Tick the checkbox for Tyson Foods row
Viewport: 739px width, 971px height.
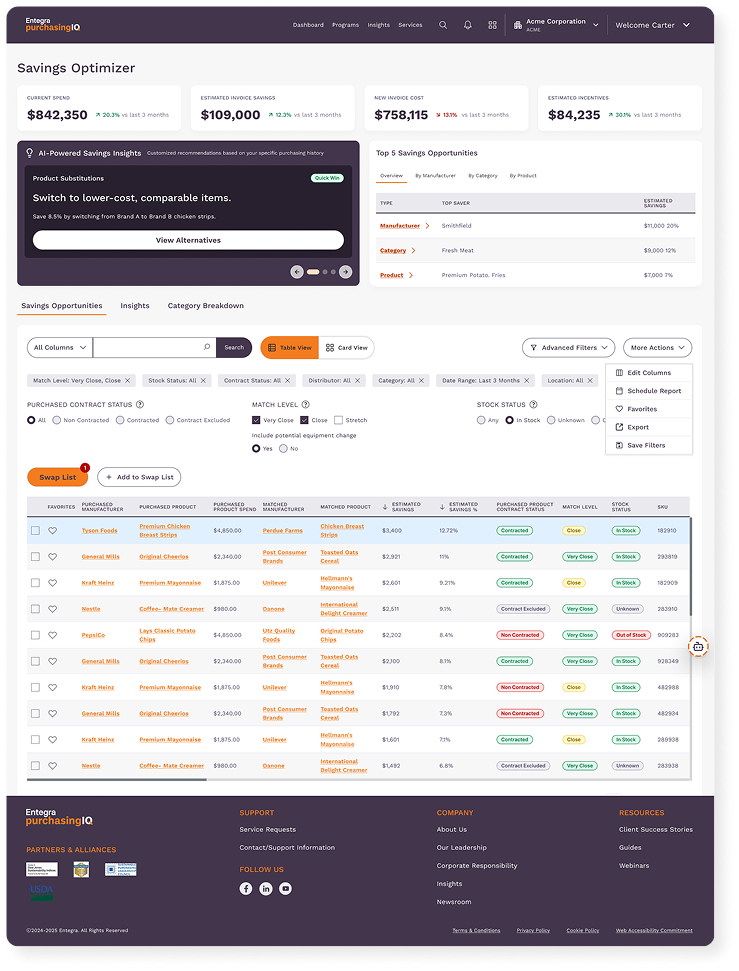click(x=35, y=531)
